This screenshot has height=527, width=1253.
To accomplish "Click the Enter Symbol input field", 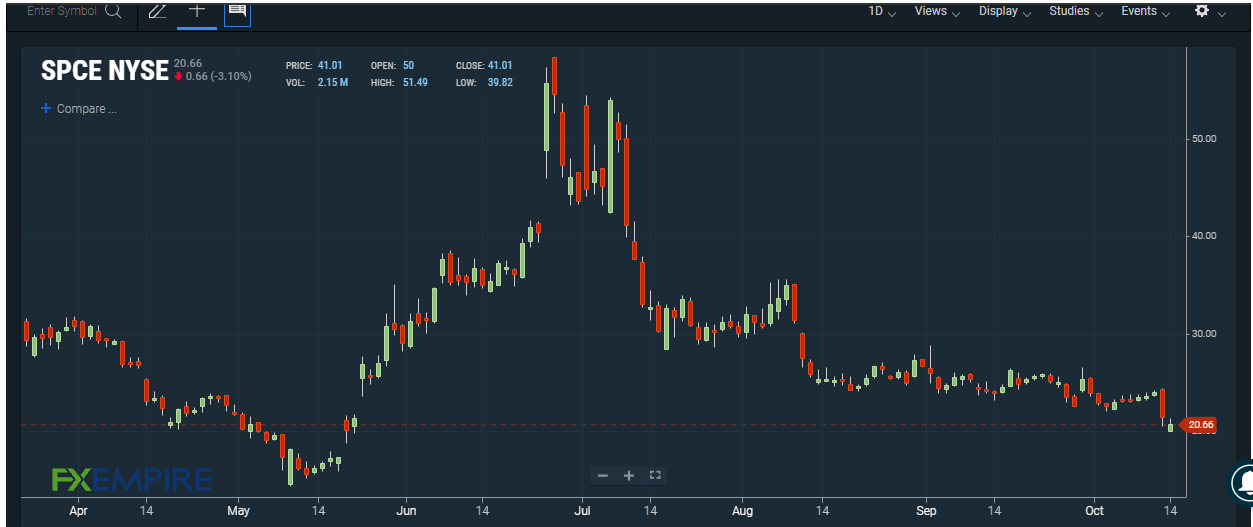I will (62, 11).
